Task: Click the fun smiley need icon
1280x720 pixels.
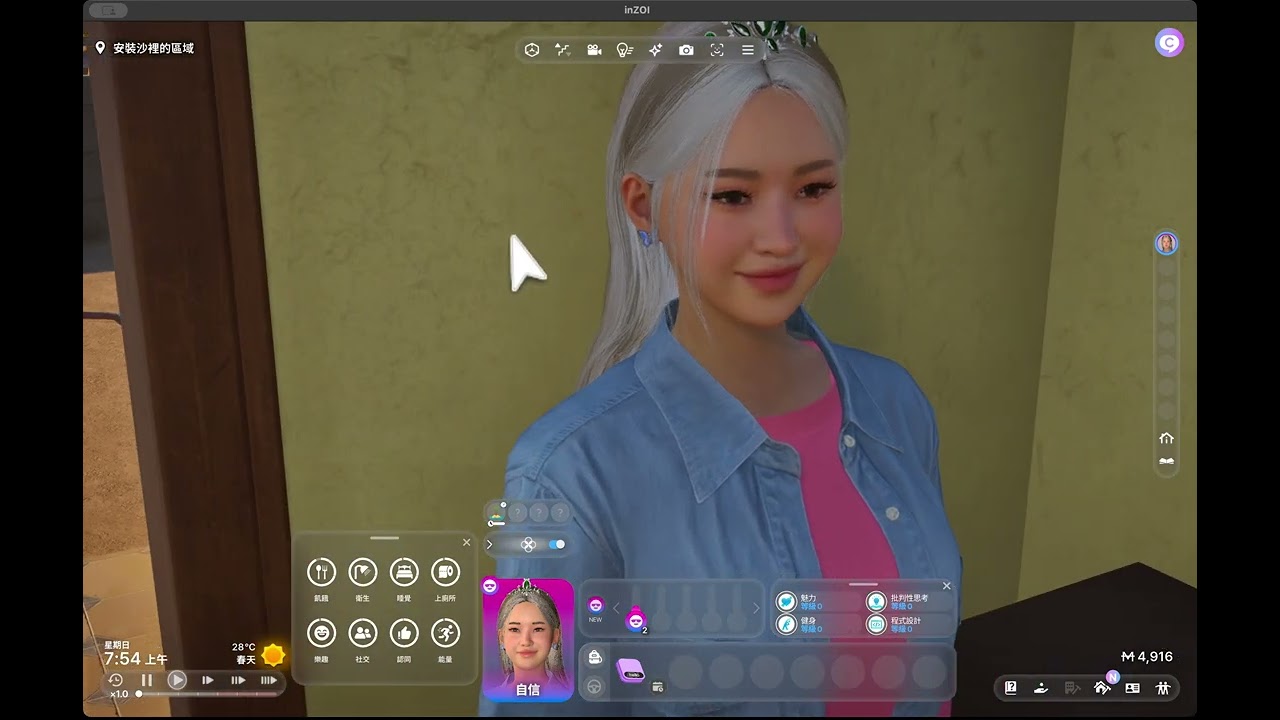Action: click(321, 633)
